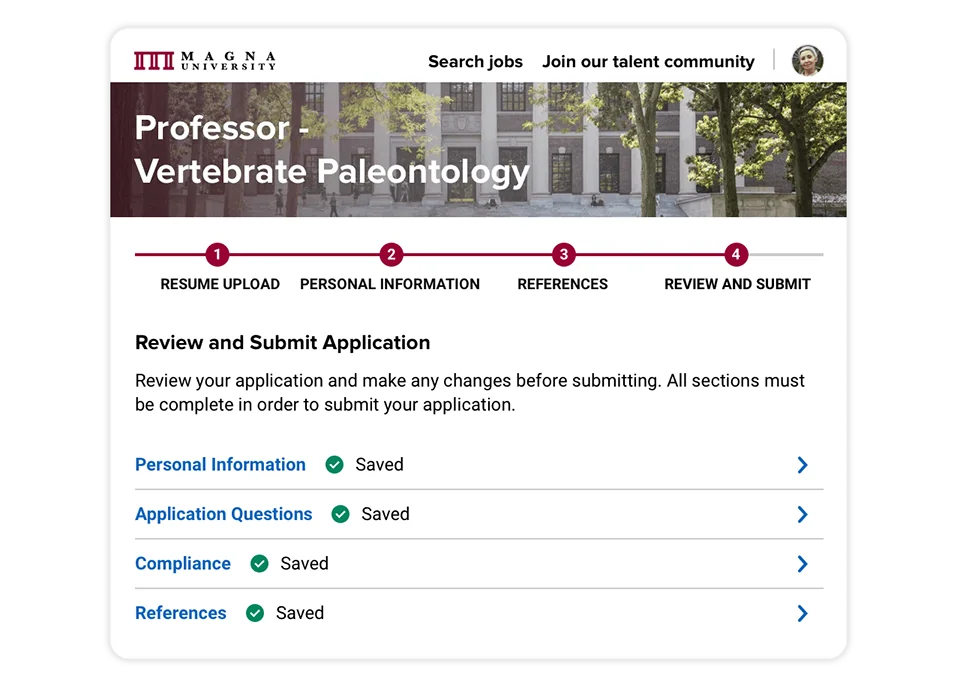956x689 pixels.
Task: Select step 1 Resume Upload circle
Action: point(217,255)
